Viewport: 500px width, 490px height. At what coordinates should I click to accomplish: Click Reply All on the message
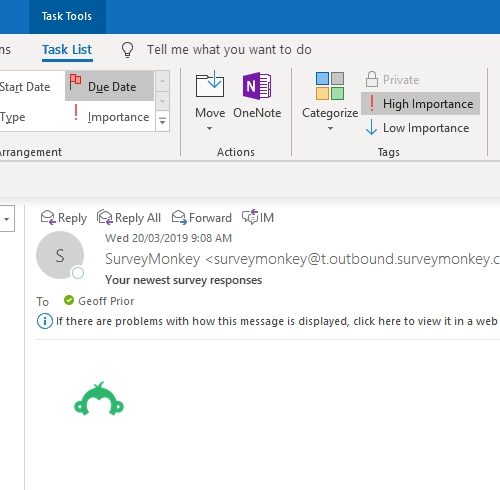[x=129, y=218]
